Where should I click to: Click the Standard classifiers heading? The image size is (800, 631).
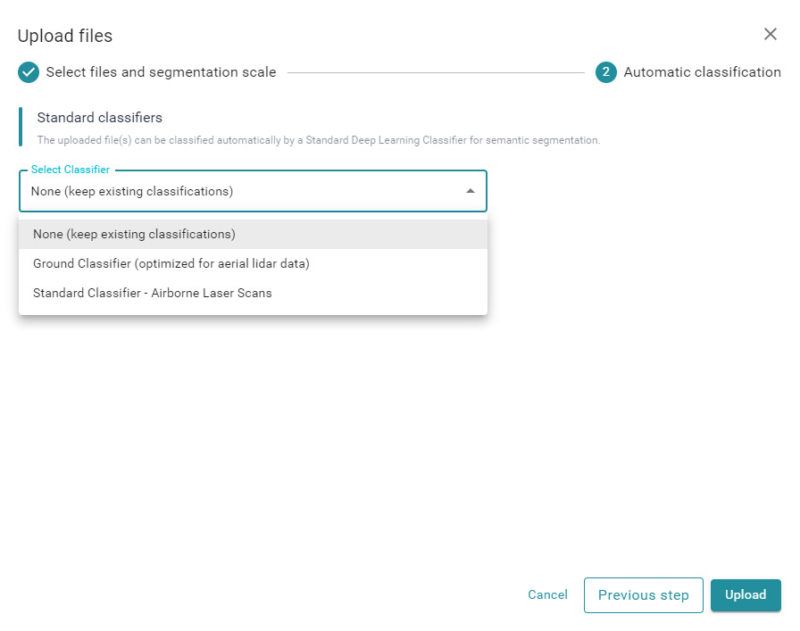coord(99,118)
